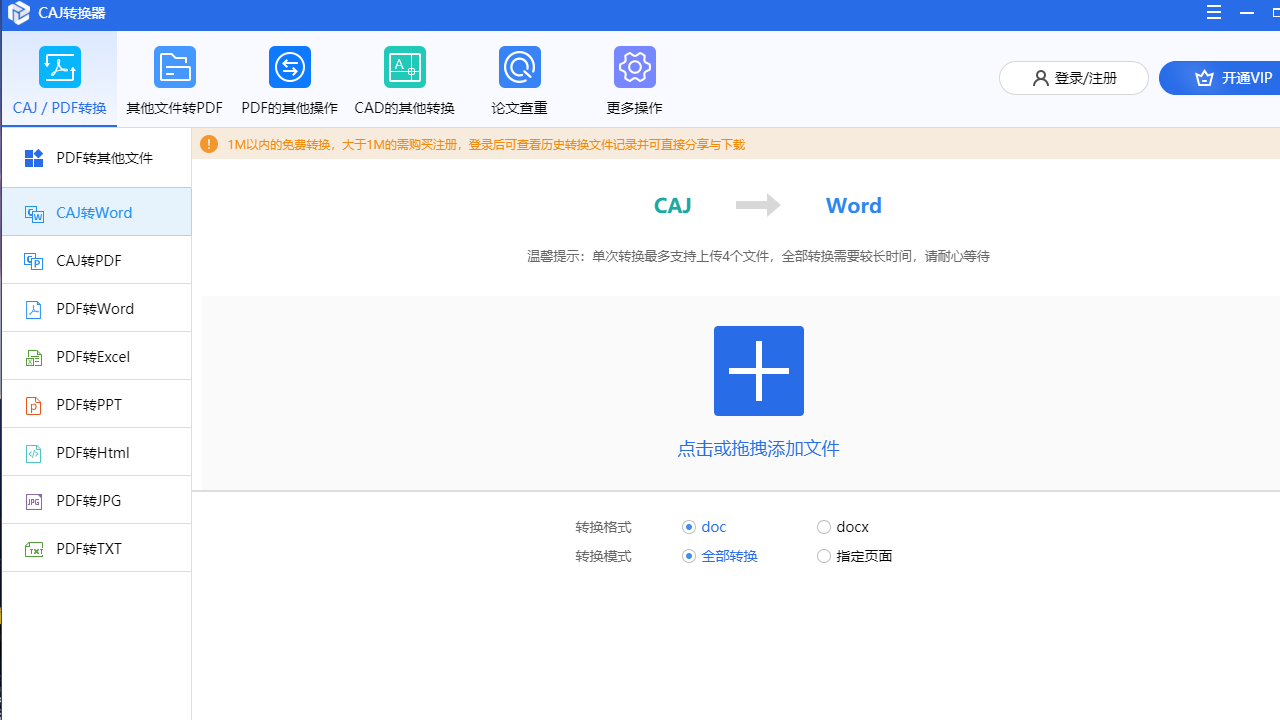Click the 更多操作 gear icon
The image size is (1280, 720).
[634, 67]
